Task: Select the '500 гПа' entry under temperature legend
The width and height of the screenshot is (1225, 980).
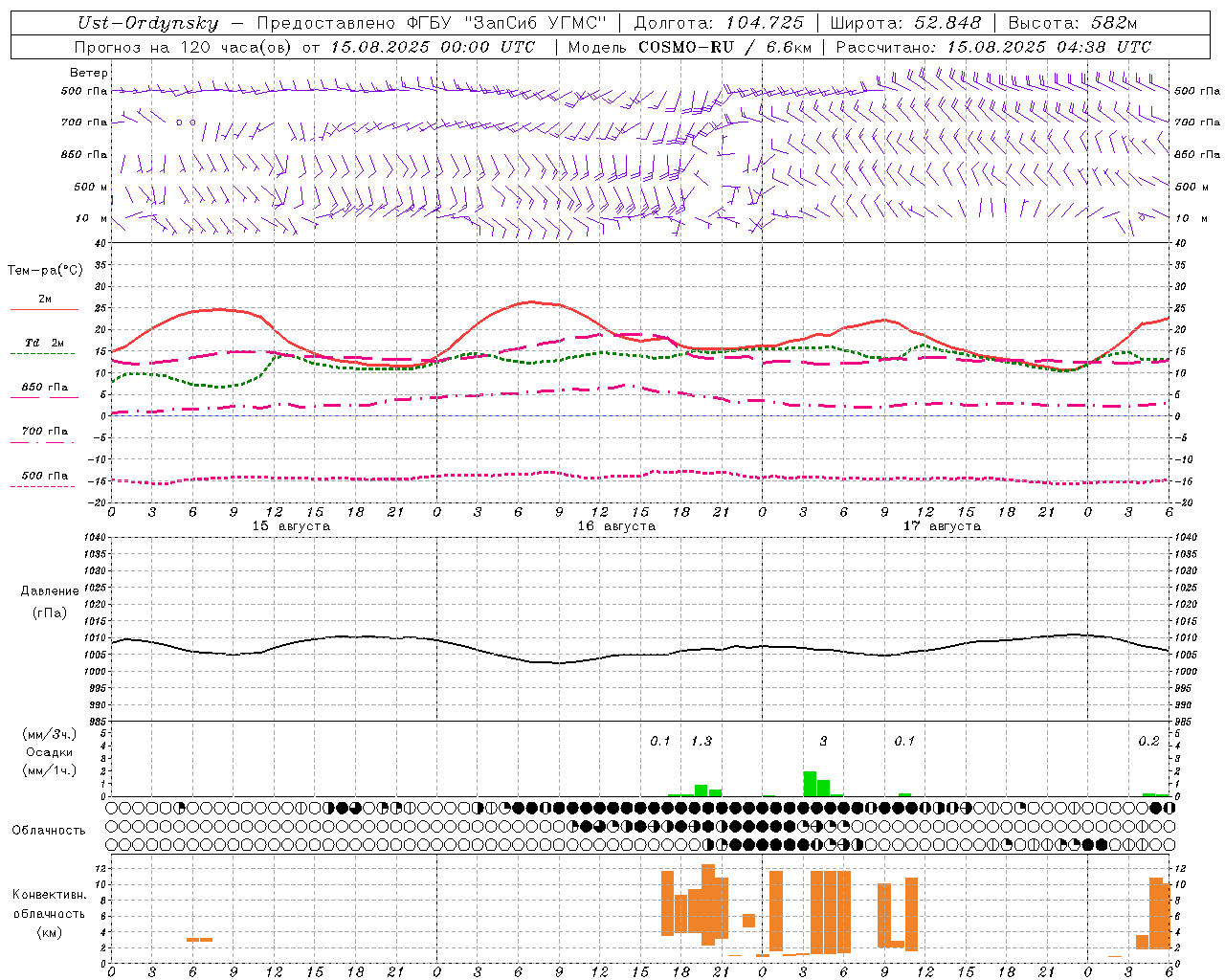Action: click(x=44, y=476)
